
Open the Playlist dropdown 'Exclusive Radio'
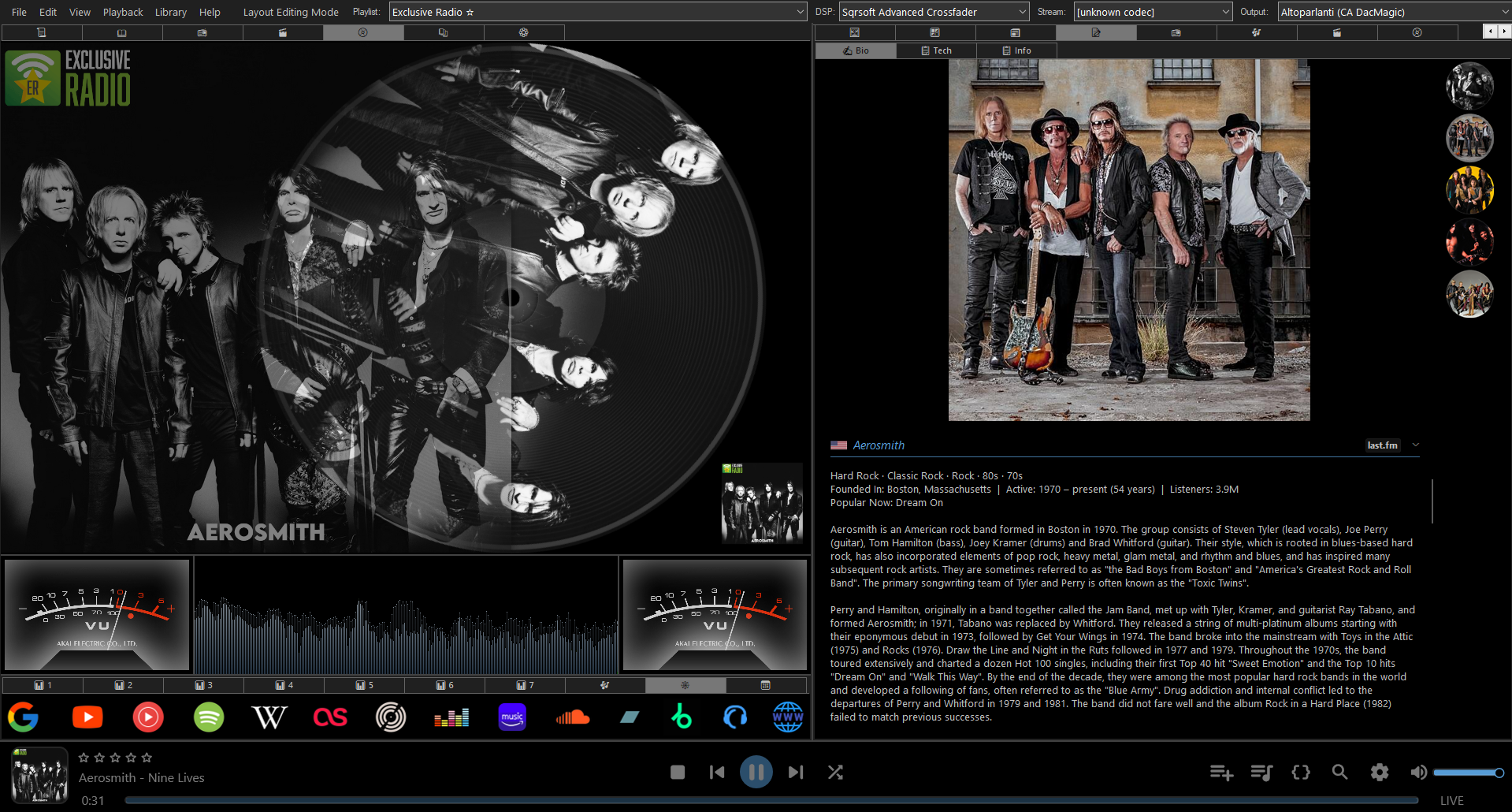(x=598, y=12)
